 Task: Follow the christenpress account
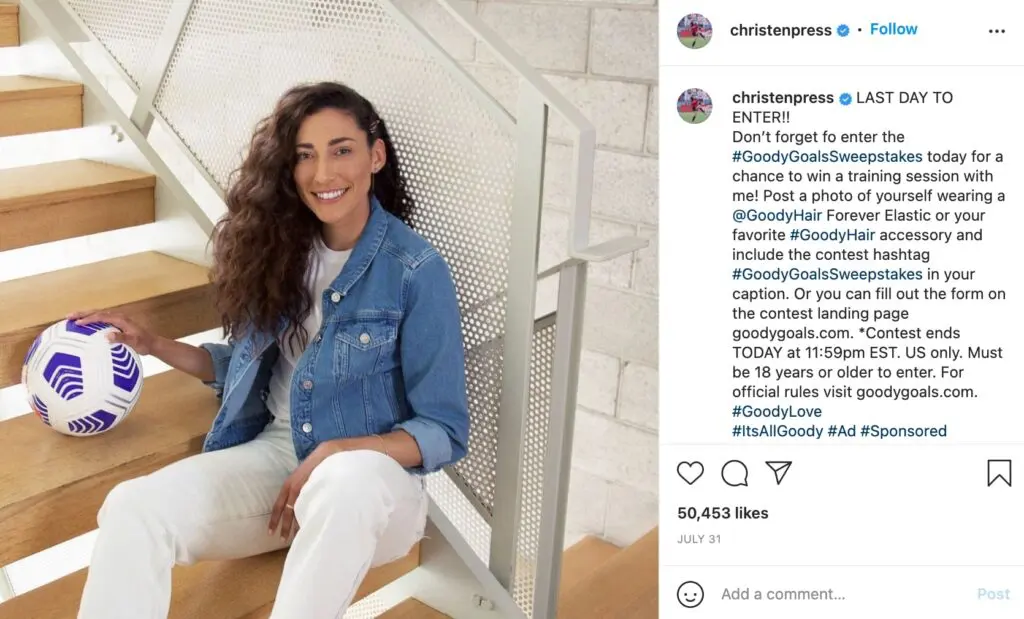893,29
